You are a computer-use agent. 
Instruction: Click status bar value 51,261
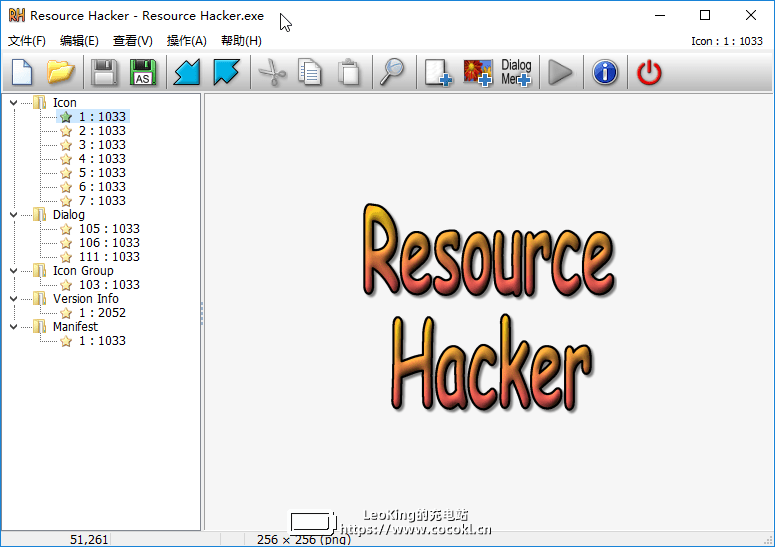[x=89, y=540]
